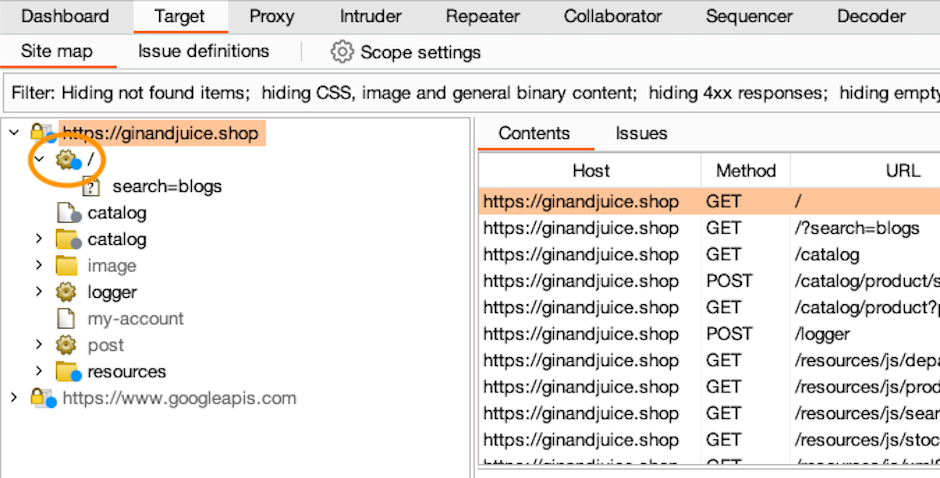The image size is (940, 478).
Task: Select the GET /catalog request row
Action: [x=709, y=254]
